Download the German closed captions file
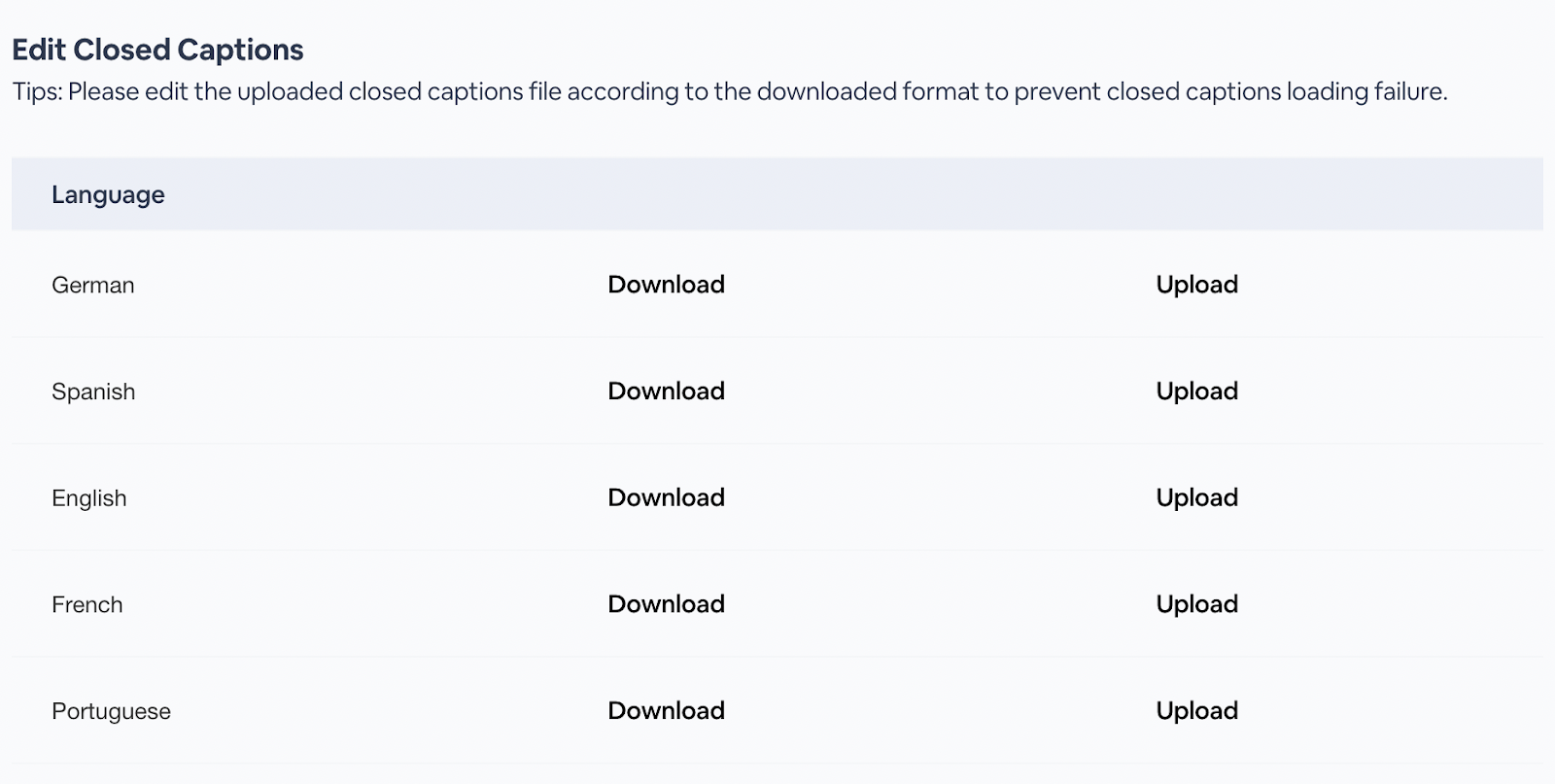 pyautogui.click(x=666, y=285)
